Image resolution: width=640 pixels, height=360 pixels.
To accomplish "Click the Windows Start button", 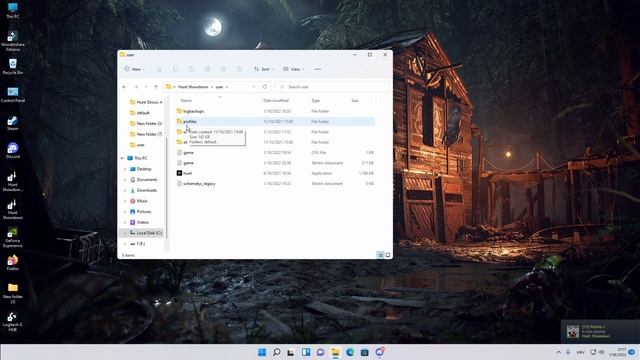I will 262,352.
